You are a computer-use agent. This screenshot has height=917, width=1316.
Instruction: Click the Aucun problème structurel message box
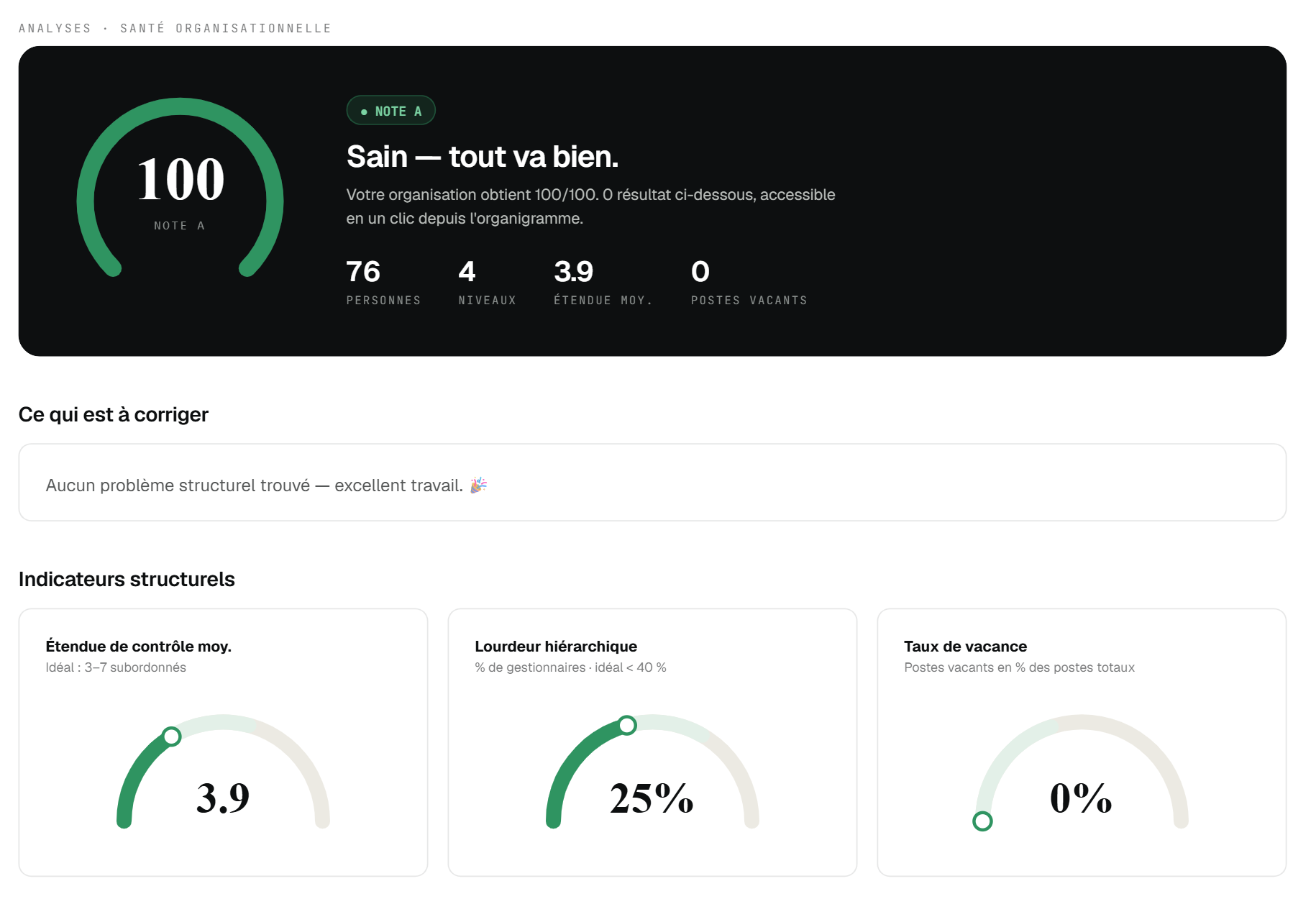click(652, 482)
